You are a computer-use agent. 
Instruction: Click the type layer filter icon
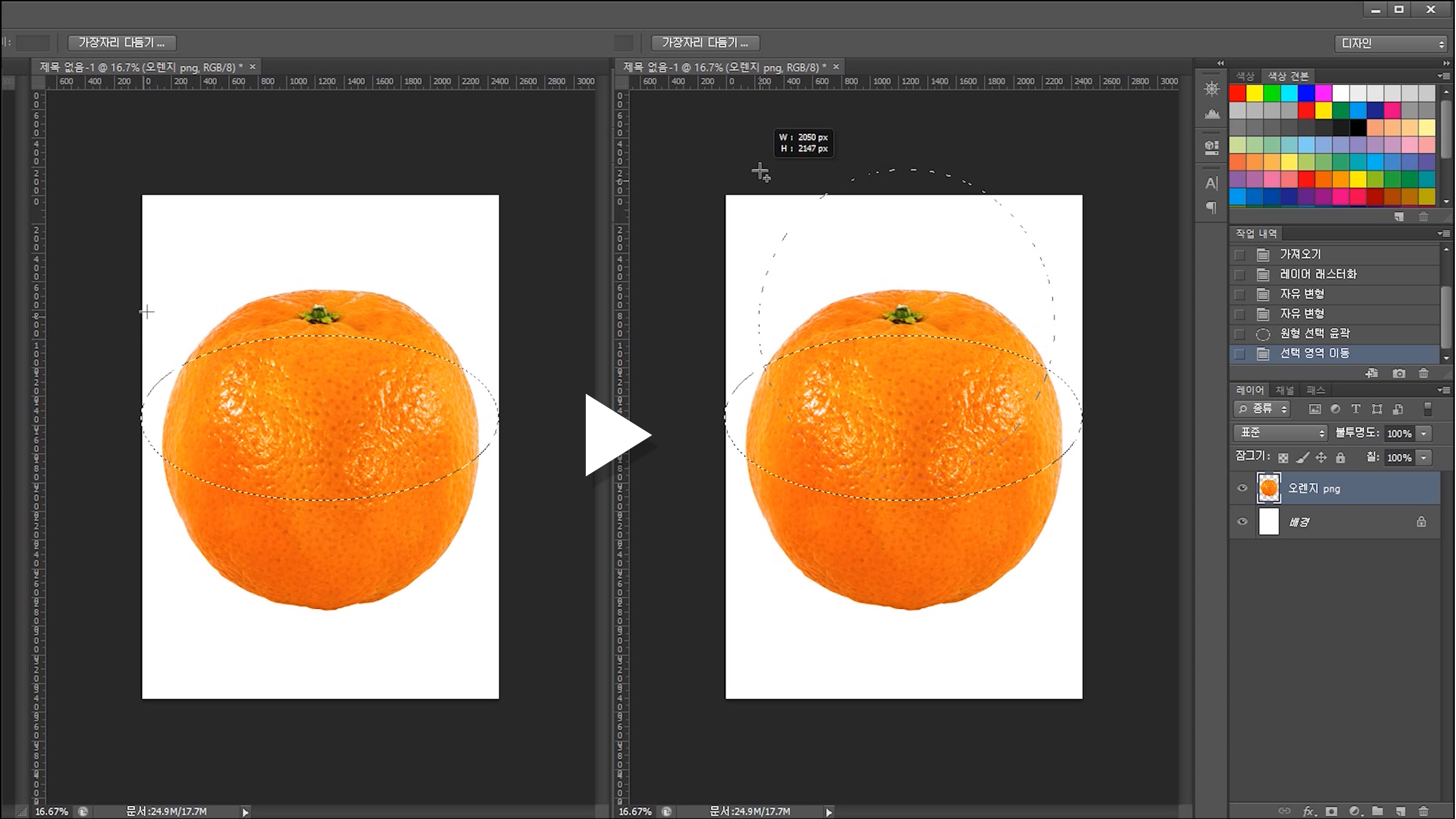click(1356, 409)
